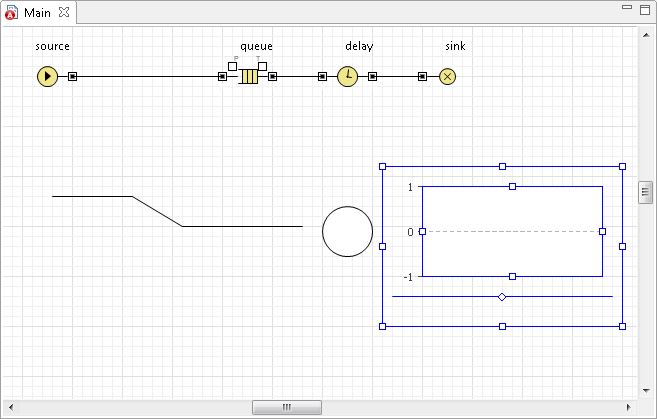Click the horizontal scrollbar thumb
Viewport: 657px width, 419px height.
pos(287,407)
